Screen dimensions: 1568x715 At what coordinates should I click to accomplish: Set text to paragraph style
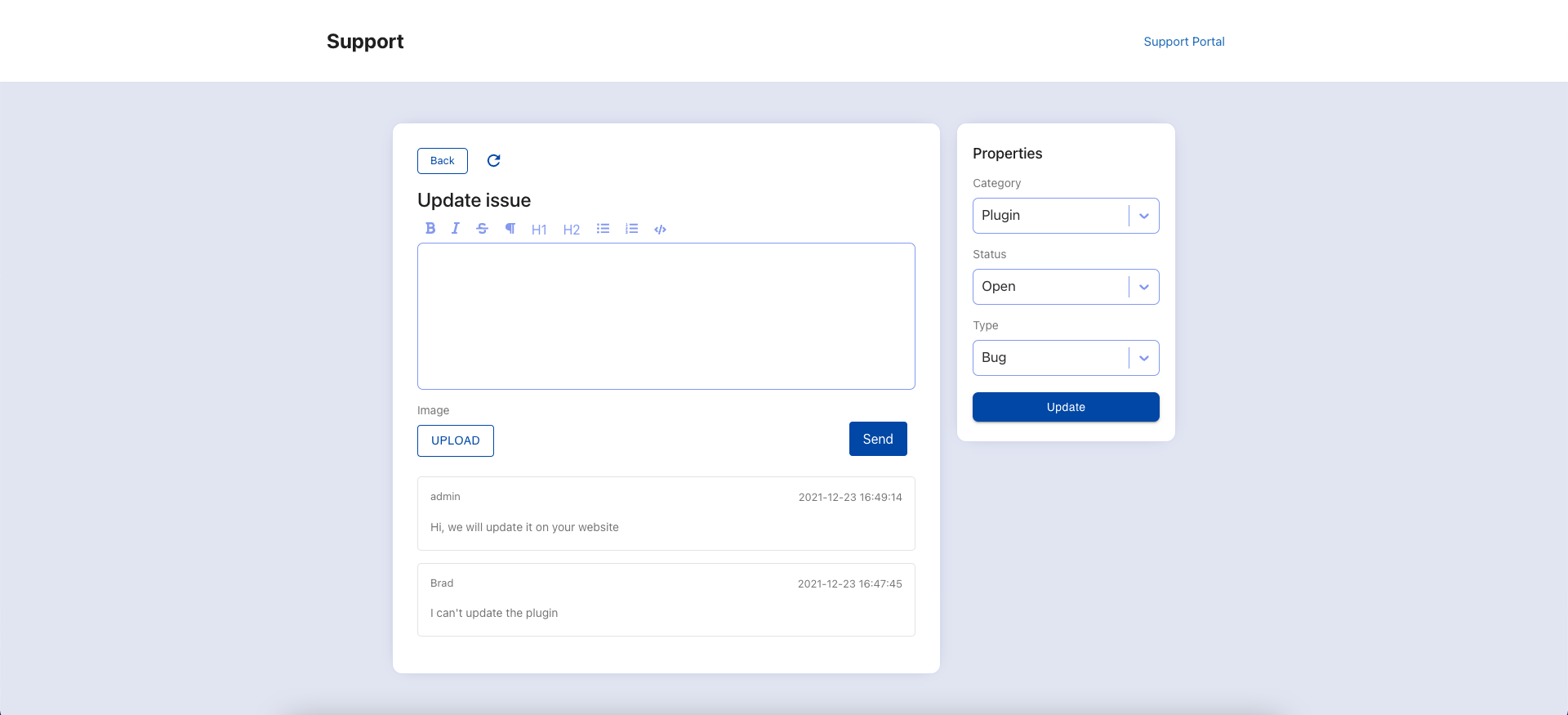(510, 229)
